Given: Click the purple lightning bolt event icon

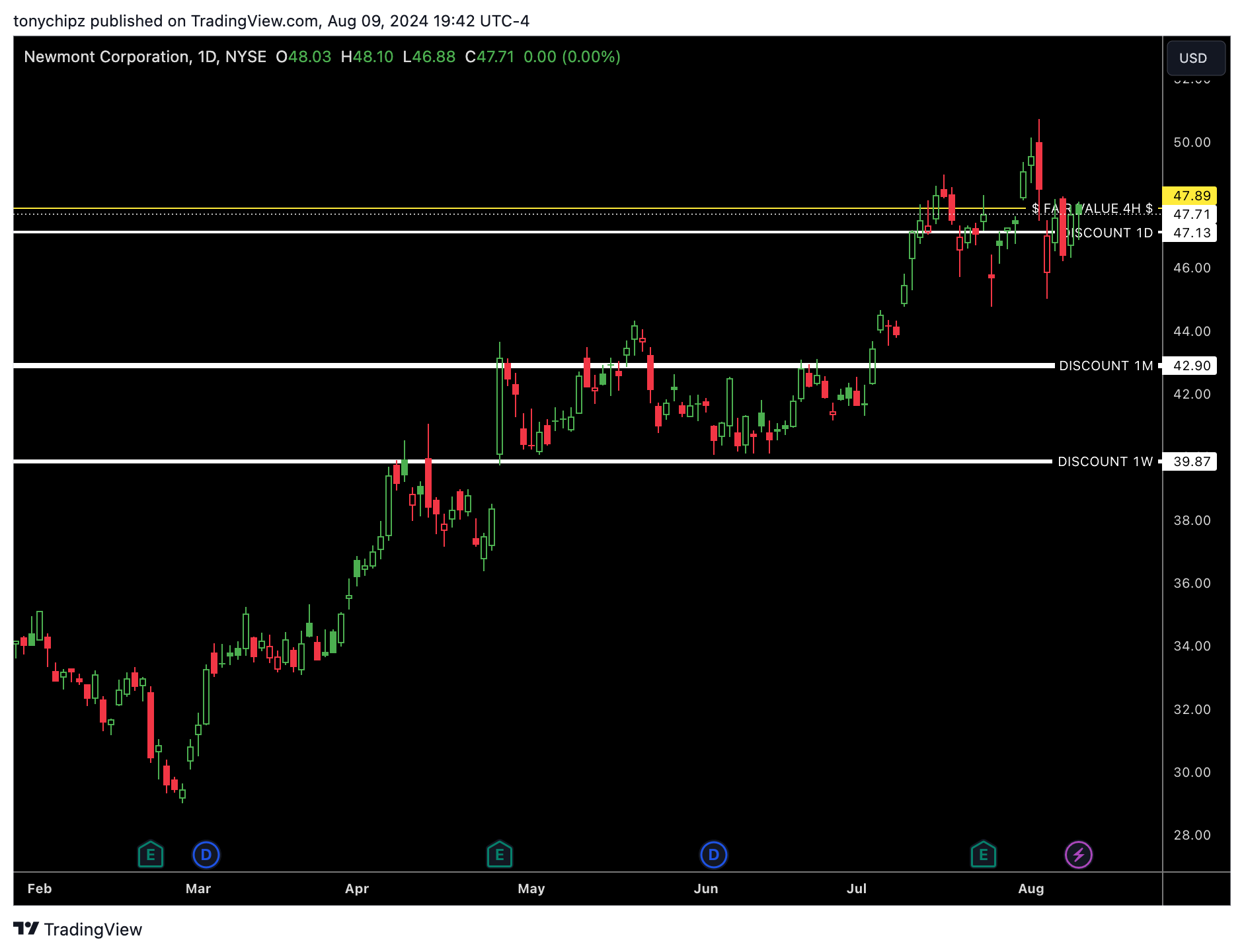Looking at the screenshot, I should 1079,854.
